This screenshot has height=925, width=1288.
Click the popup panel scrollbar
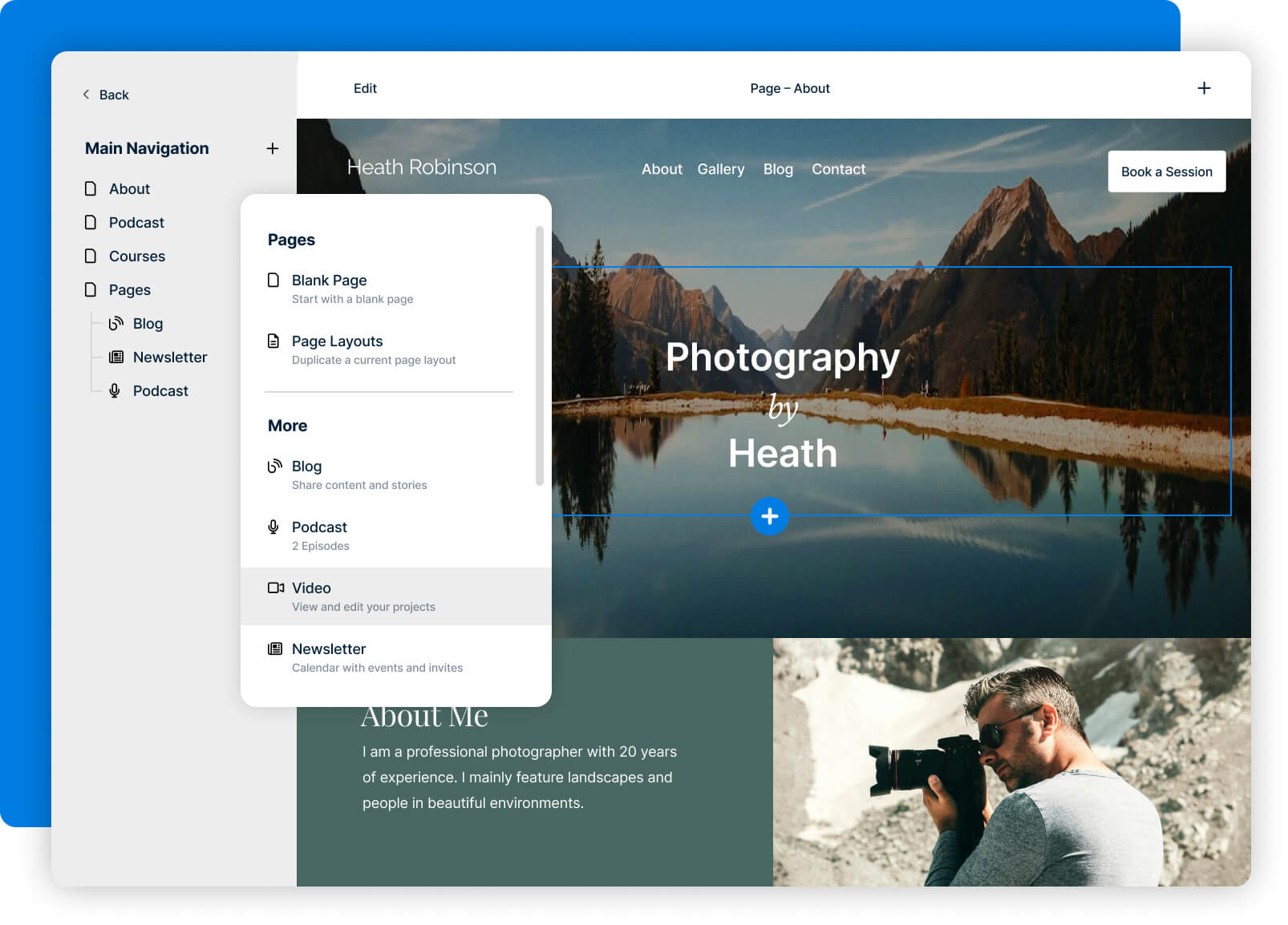pyautogui.click(x=540, y=356)
